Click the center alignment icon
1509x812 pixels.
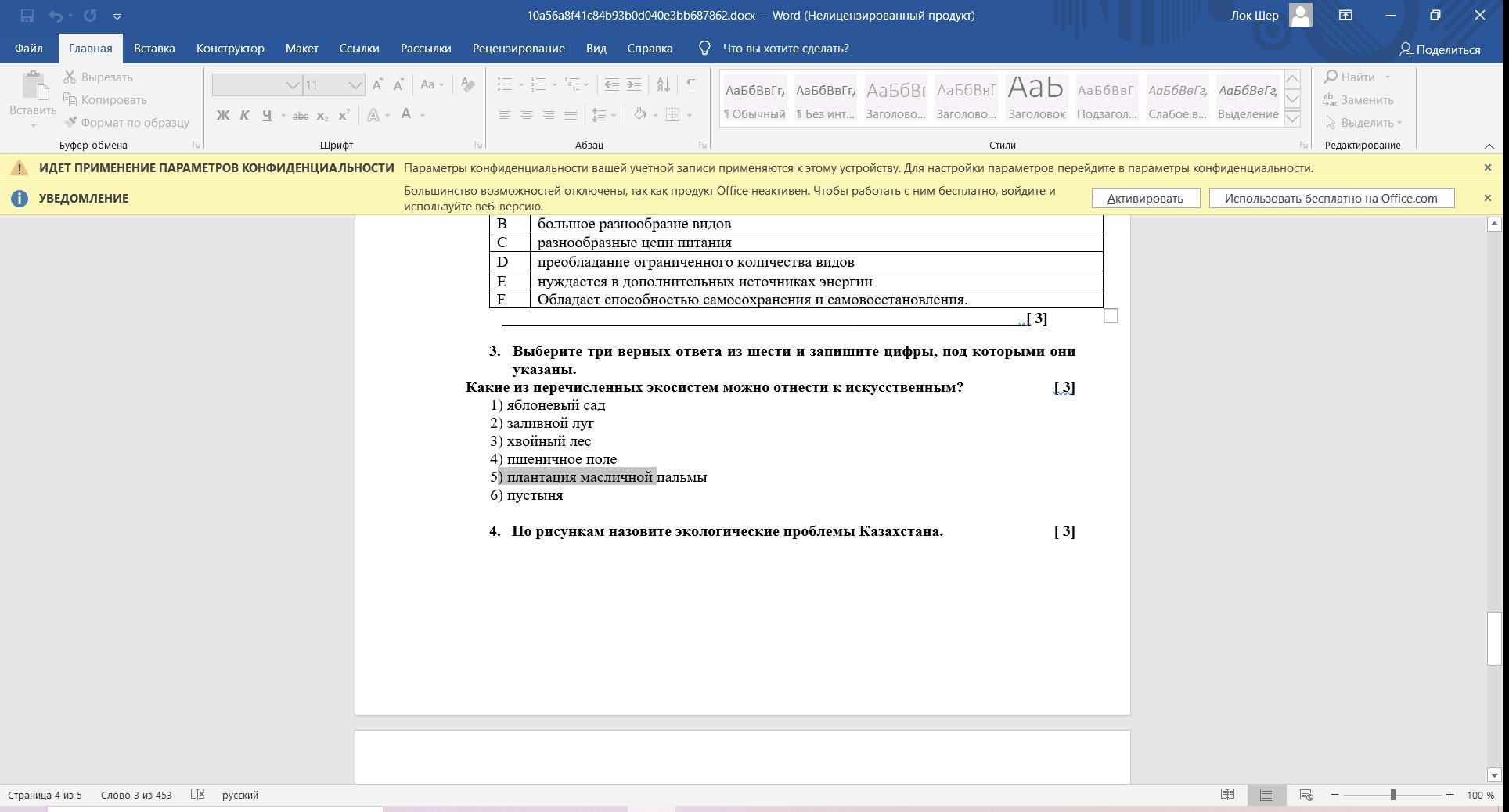(527, 115)
